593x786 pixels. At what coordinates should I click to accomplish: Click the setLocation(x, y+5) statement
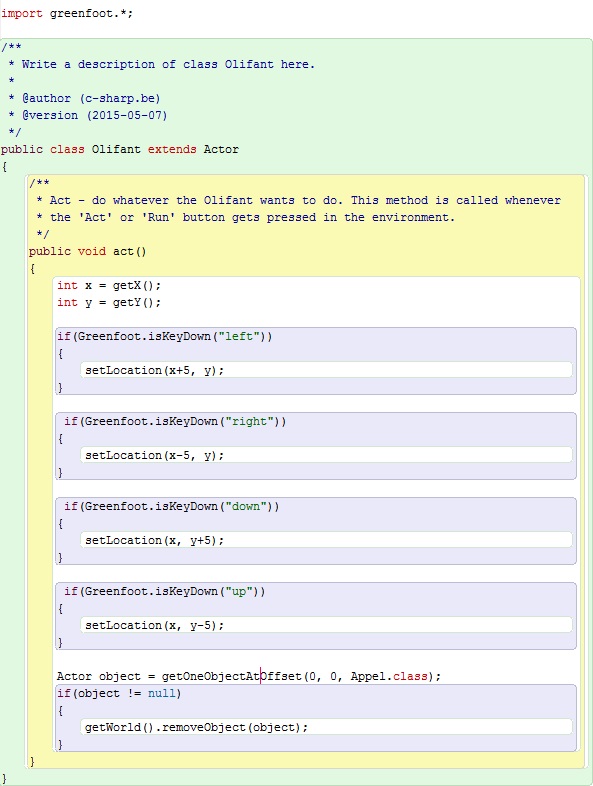click(154, 540)
